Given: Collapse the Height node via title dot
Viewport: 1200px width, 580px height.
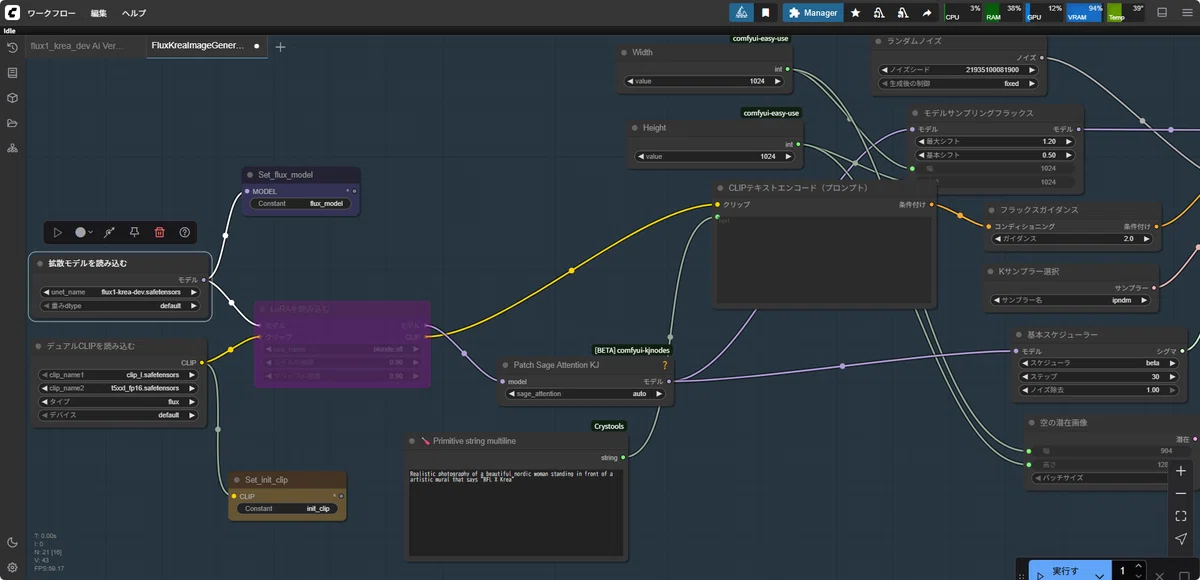Looking at the screenshot, I should [634, 128].
